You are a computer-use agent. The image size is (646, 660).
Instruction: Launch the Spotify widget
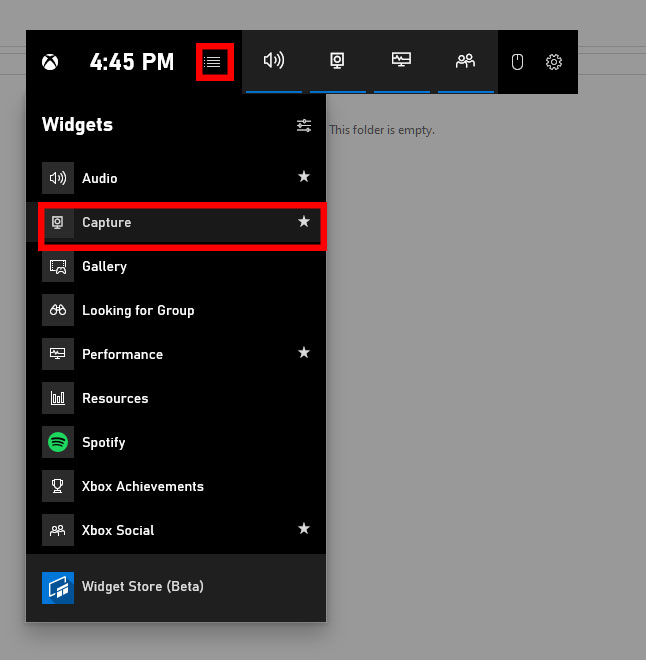[x=103, y=442]
